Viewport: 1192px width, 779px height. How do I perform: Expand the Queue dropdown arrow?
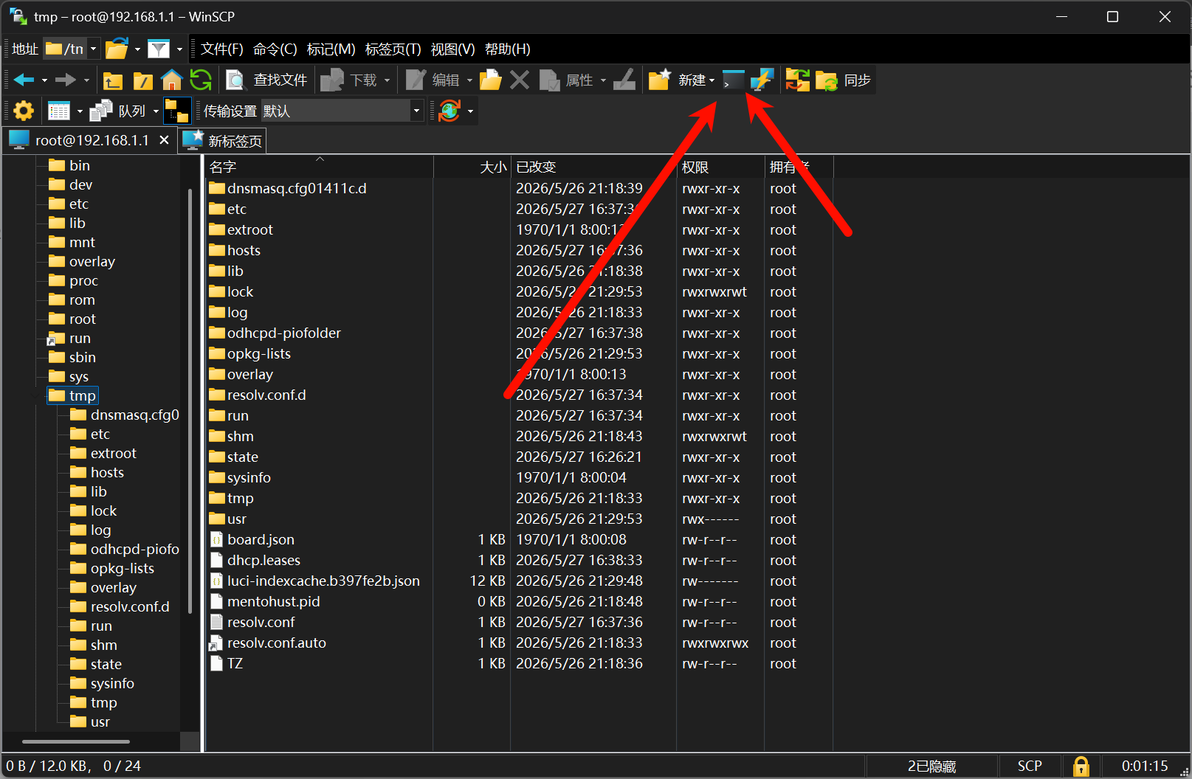pos(156,111)
